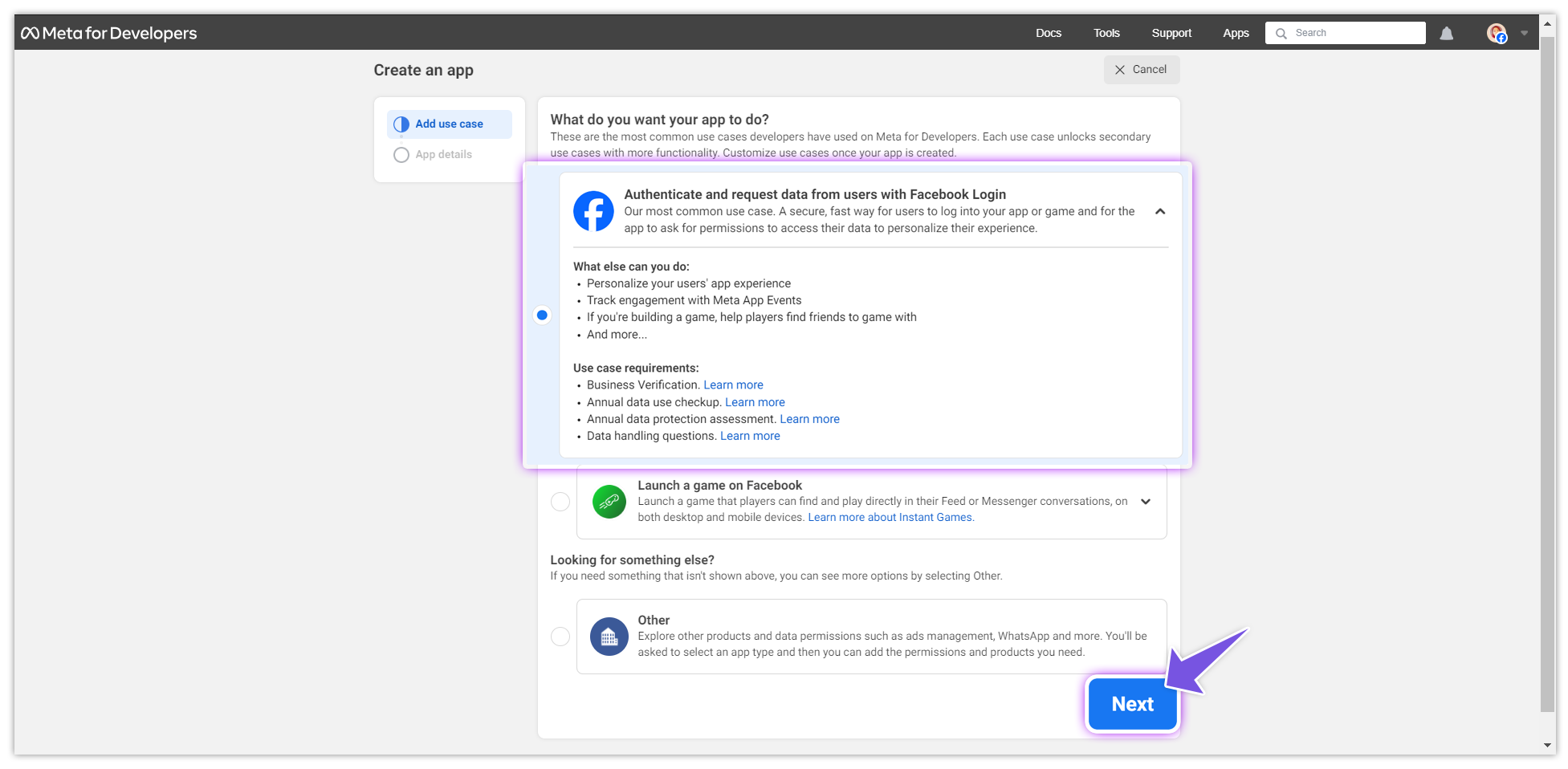Select the Facebook Login use case radio button
This screenshot has height=769, width=1568.
coord(542,315)
